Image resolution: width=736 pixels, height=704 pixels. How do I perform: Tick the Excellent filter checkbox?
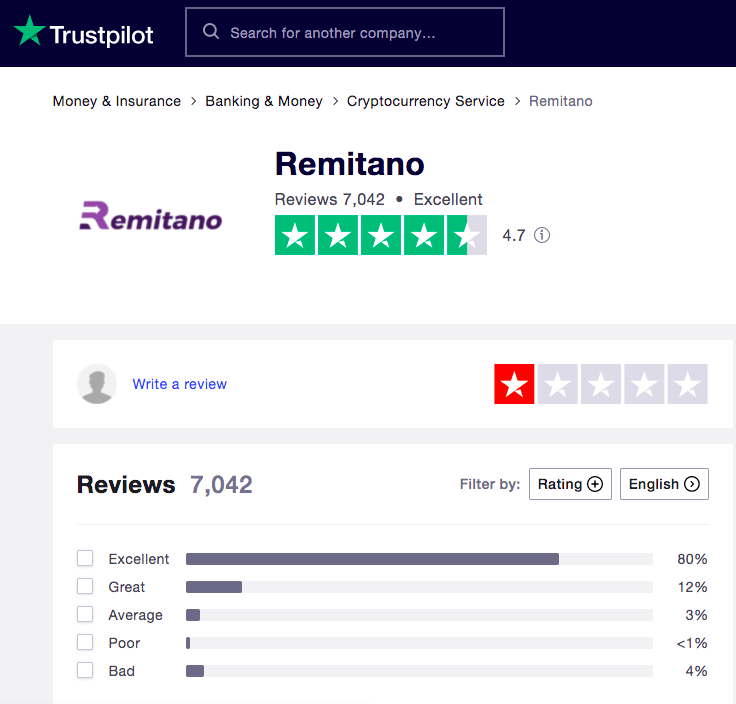(85, 559)
